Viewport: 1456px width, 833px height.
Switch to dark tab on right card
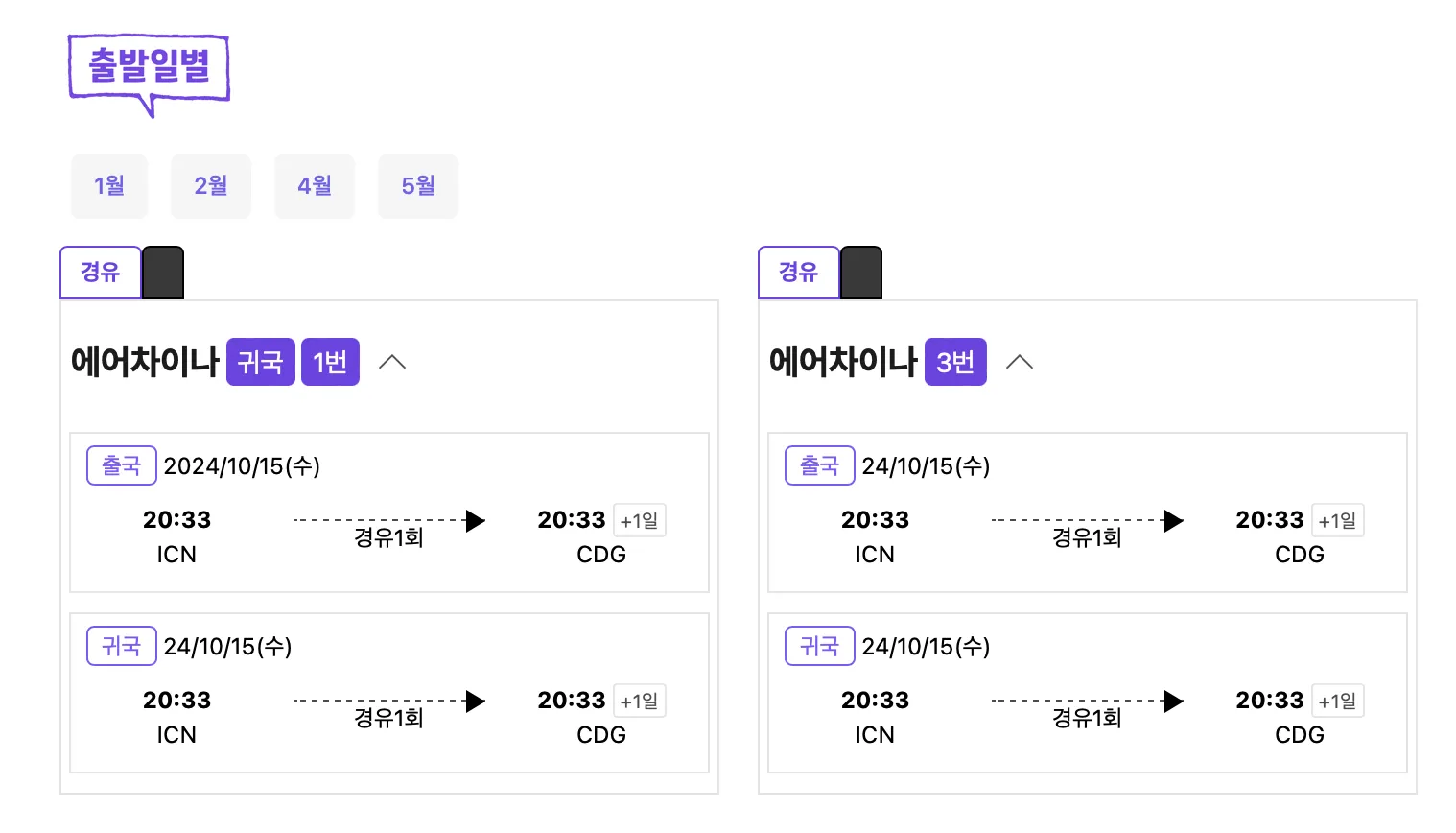[x=861, y=273]
